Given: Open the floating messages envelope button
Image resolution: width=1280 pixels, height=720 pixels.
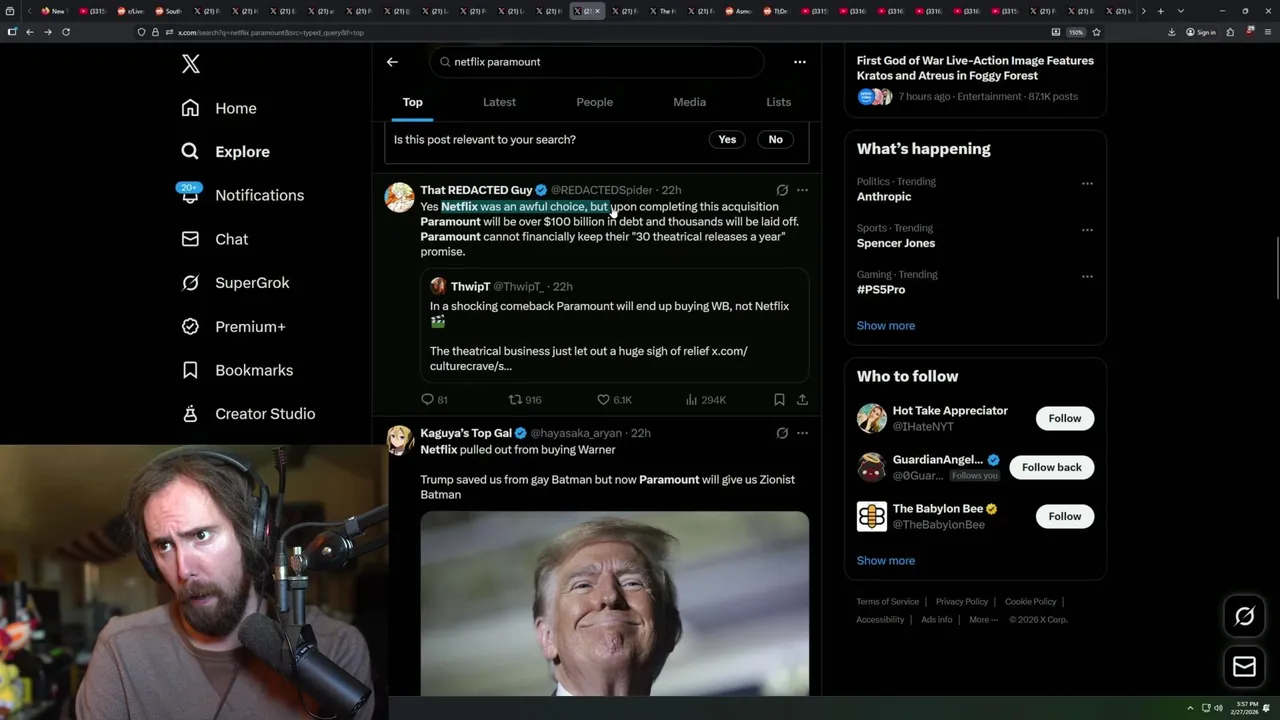Looking at the screenshot, I should (1244, 667).
